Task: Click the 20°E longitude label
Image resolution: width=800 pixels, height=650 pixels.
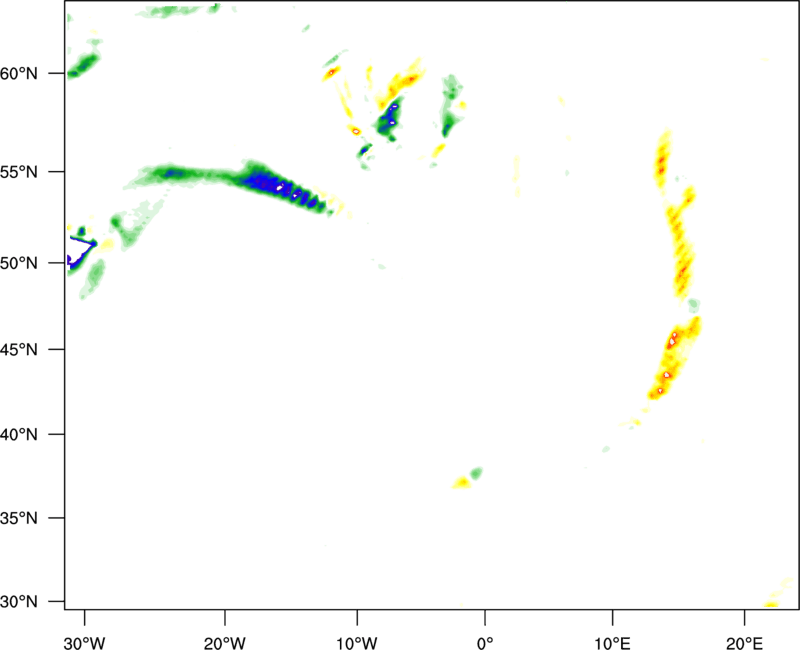Action: click(x=744, y=643)
